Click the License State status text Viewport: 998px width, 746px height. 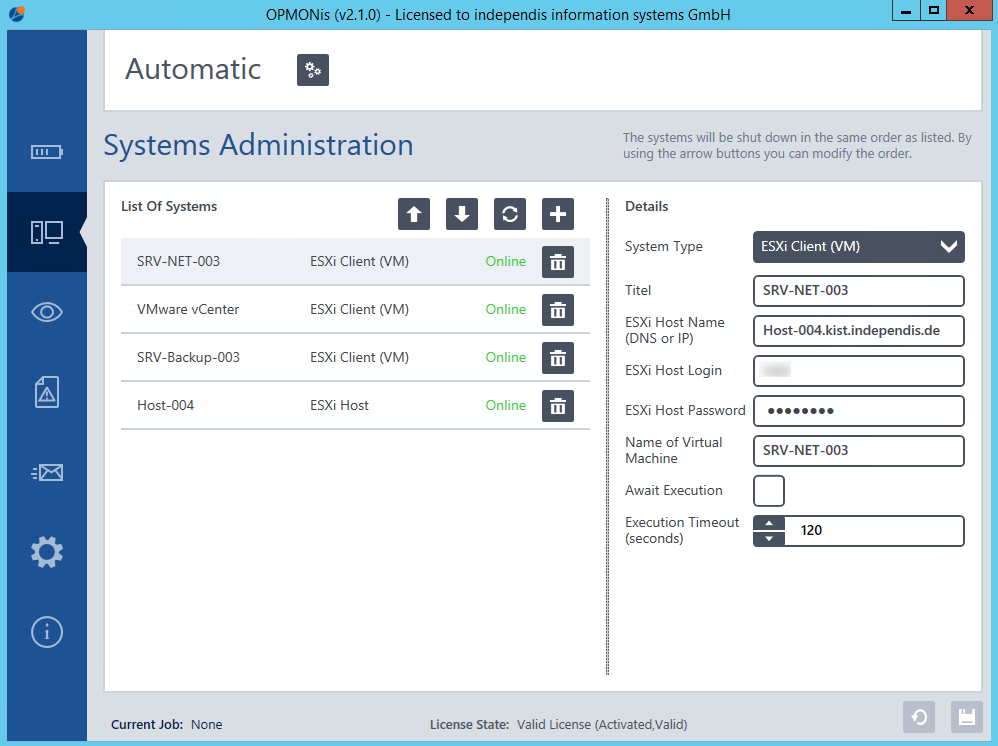tap(558, 724)
